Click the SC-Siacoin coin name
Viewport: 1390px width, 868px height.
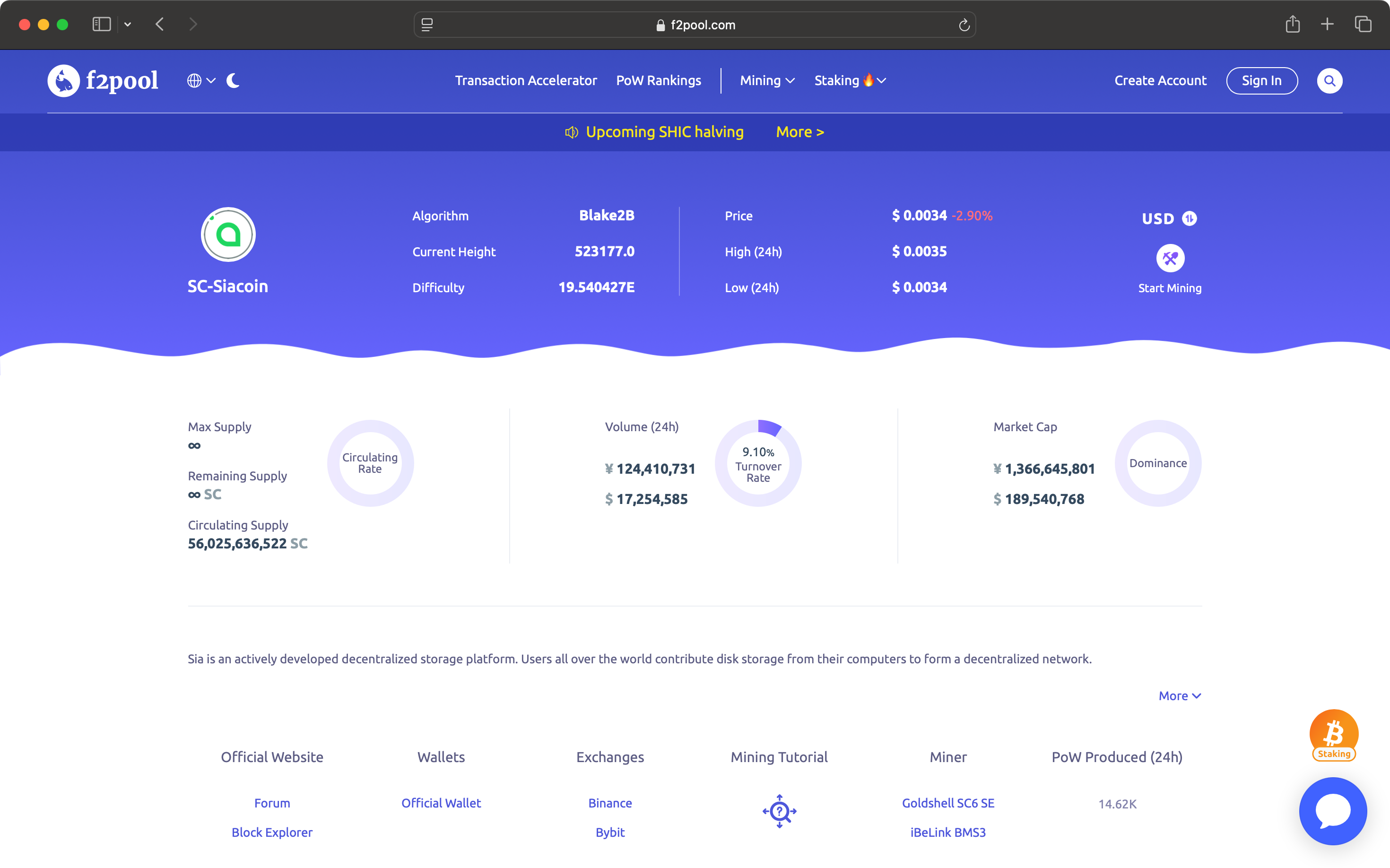(228, 286)
